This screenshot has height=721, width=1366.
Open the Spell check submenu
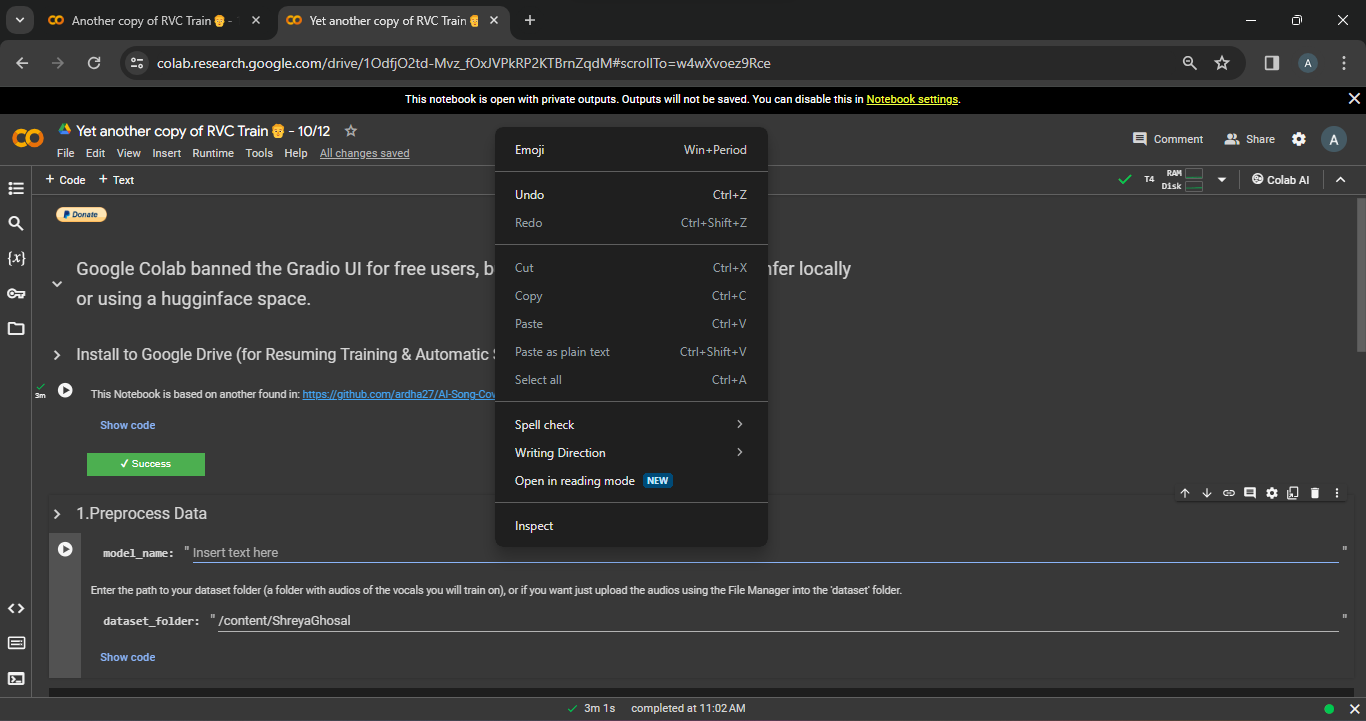pyautogui.click(x=631, y=425)
